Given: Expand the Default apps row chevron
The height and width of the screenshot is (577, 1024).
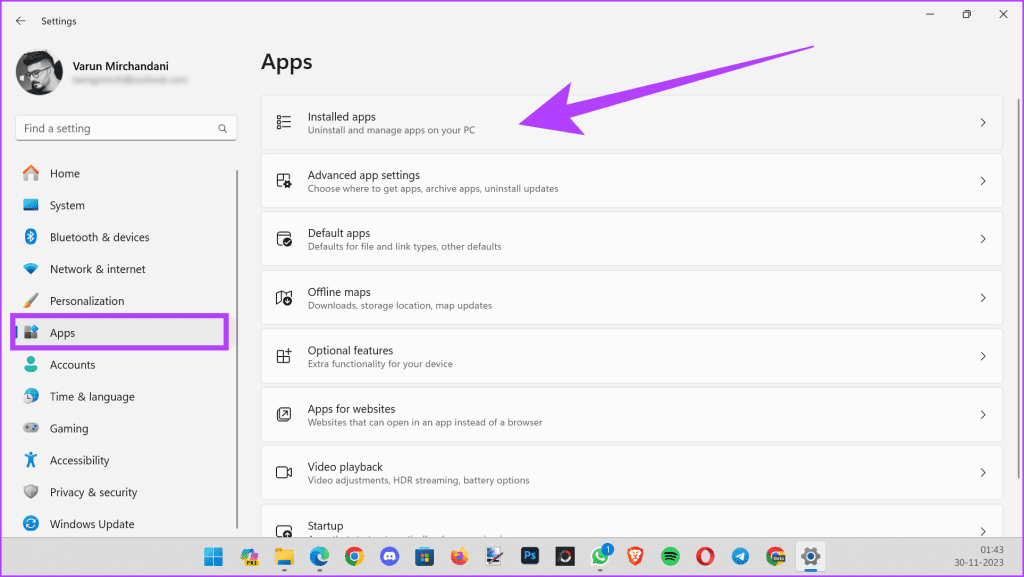Looking at the screenshot, I should 981,238.
